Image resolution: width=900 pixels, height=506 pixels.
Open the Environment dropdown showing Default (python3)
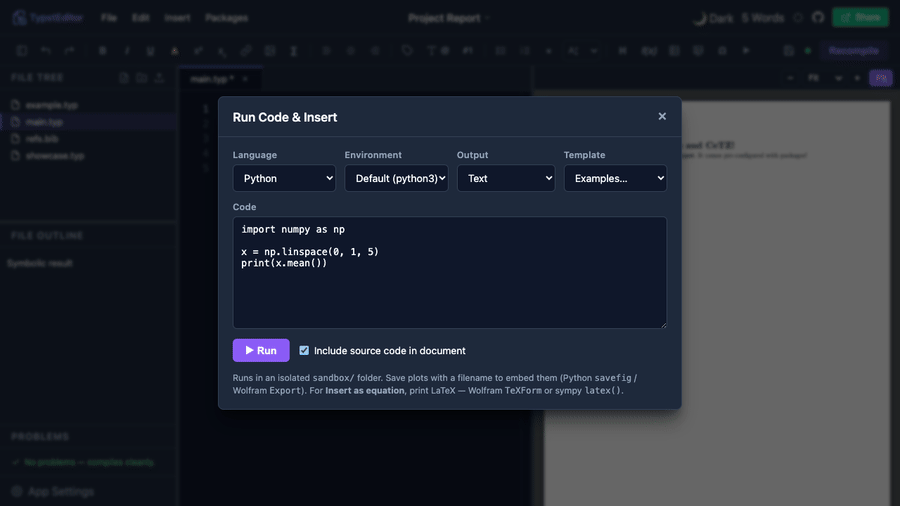396,178
